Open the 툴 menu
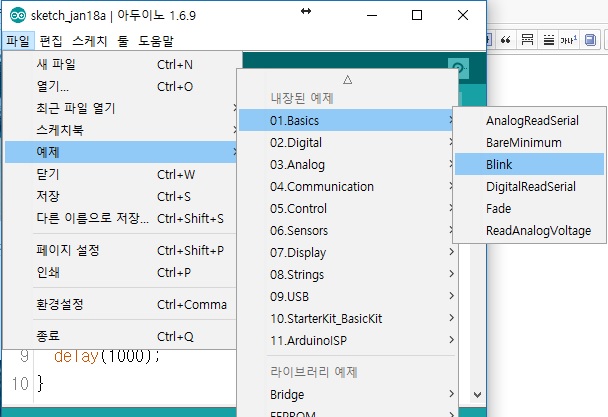The width and height of the screenshot is (608, 417). point(123,41)
